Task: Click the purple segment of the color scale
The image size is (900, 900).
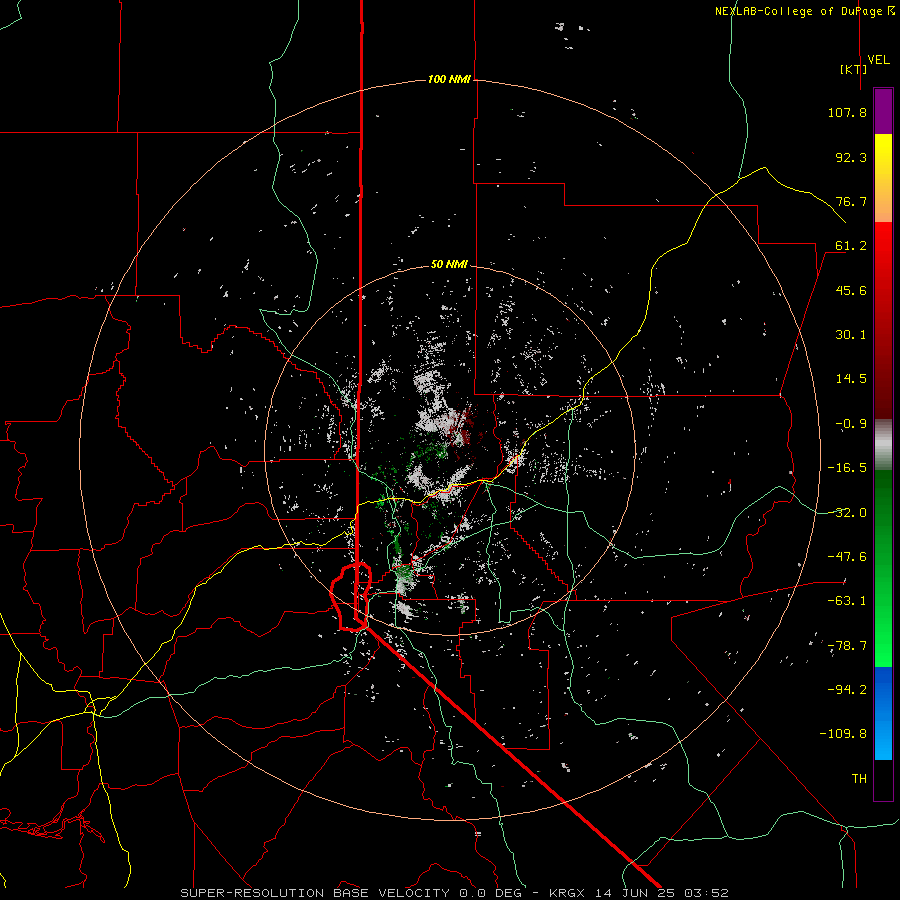Action: point(883,111)
